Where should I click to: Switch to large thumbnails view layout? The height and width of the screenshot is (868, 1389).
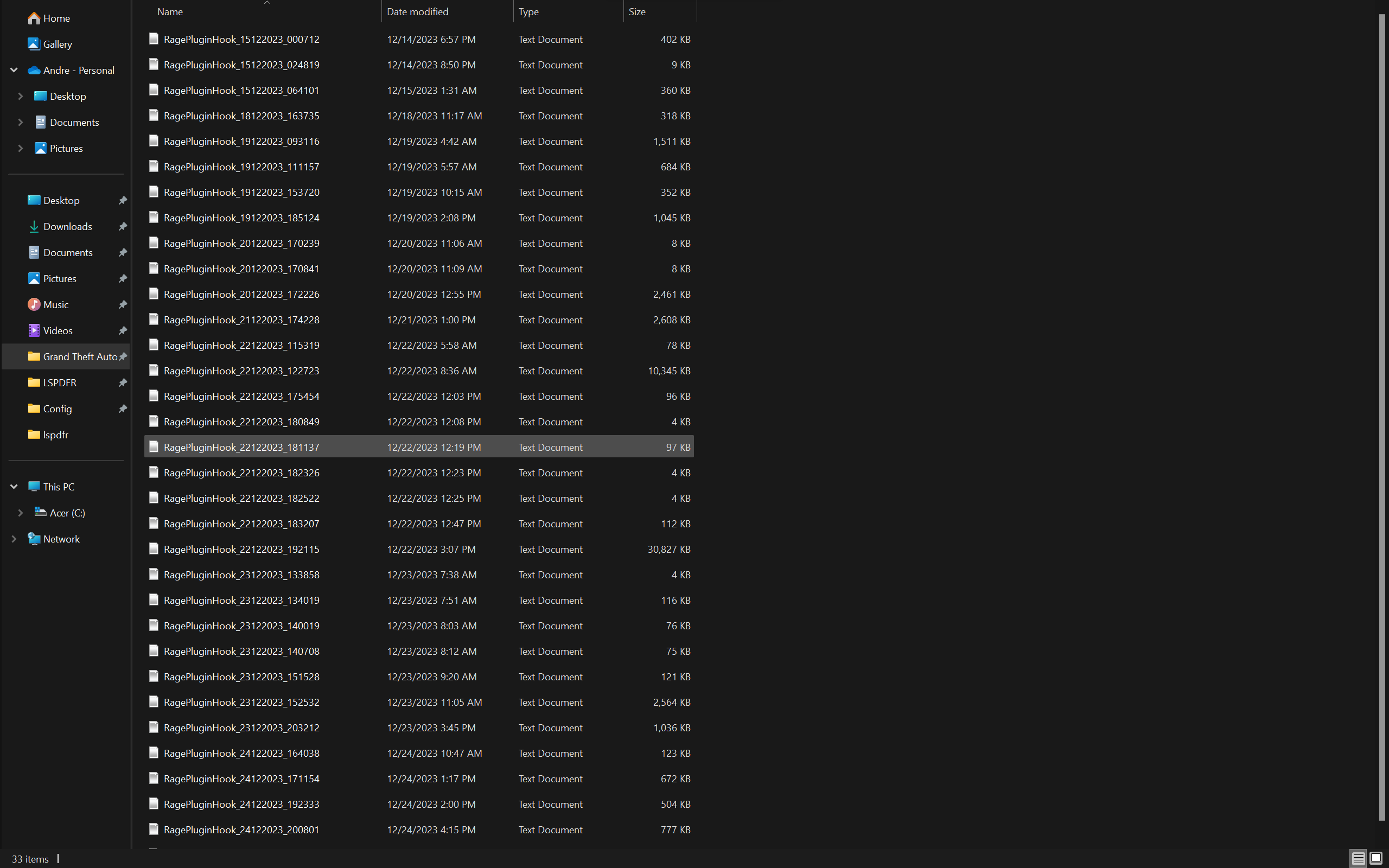[x=1376, y=859]
